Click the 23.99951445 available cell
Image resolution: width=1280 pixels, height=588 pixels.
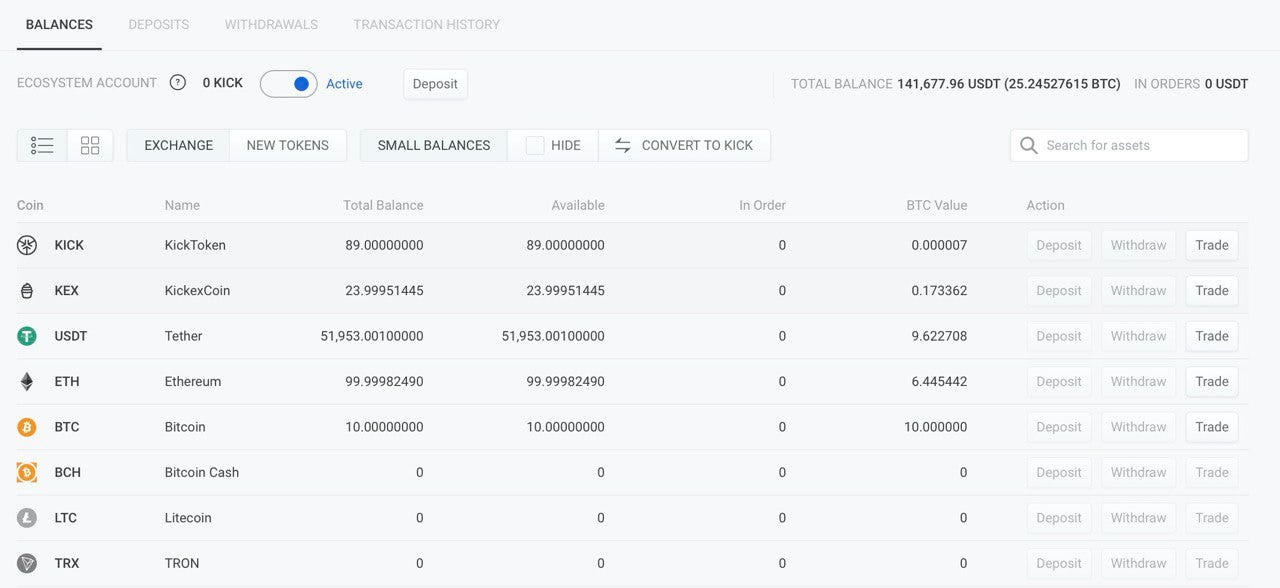(x=565, y=291)
